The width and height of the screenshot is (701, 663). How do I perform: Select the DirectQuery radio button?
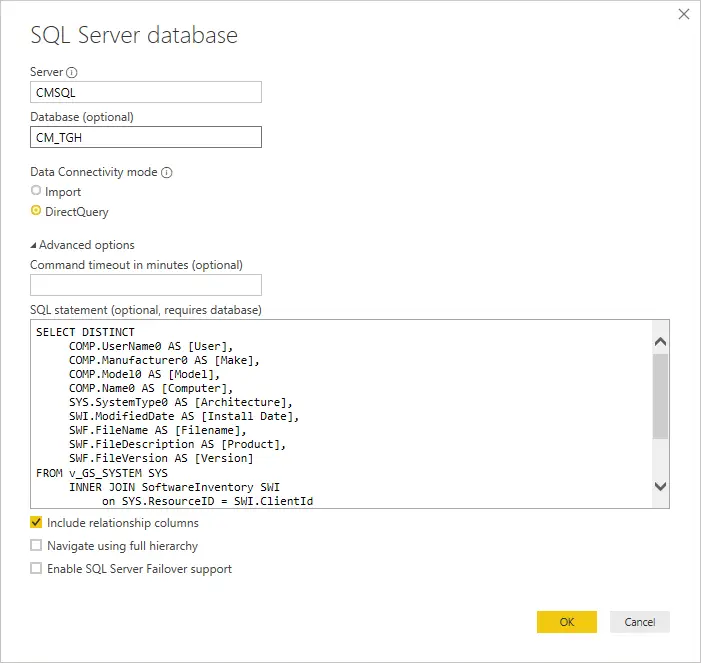point(36,211)
